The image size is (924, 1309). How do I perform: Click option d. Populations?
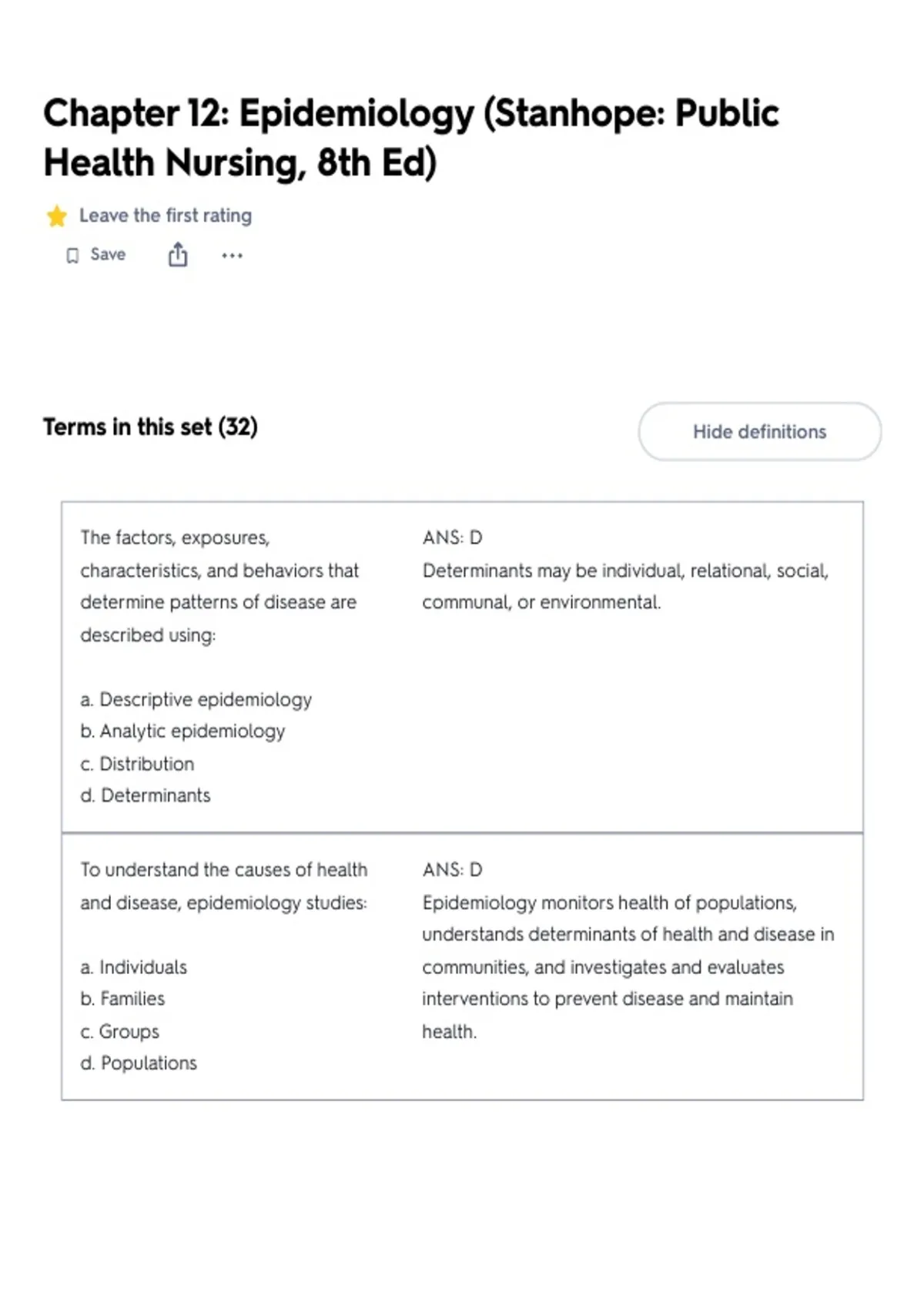139,1063
